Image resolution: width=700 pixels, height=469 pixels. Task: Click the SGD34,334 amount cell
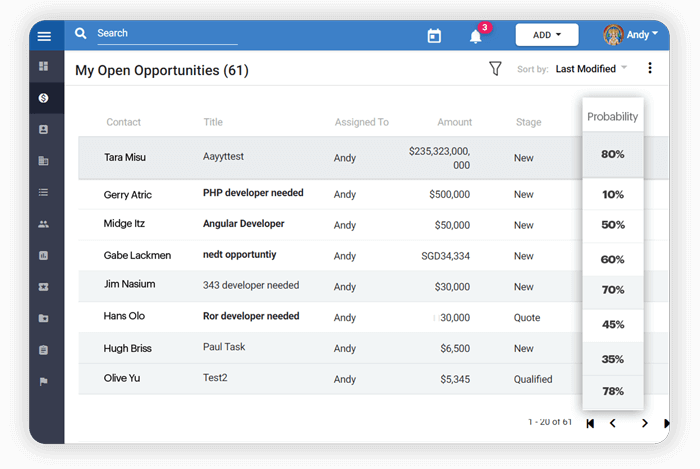(446, 256)
